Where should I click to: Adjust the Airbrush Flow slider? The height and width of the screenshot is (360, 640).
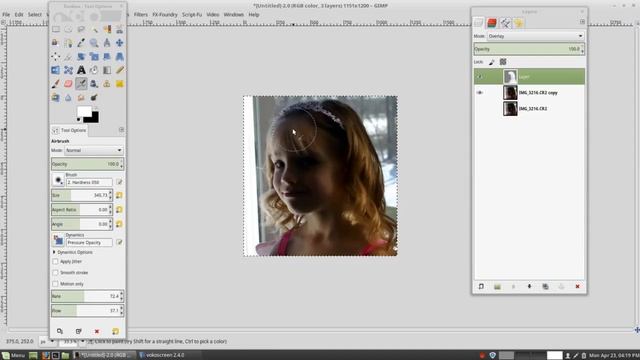click(x=87, y=311)
